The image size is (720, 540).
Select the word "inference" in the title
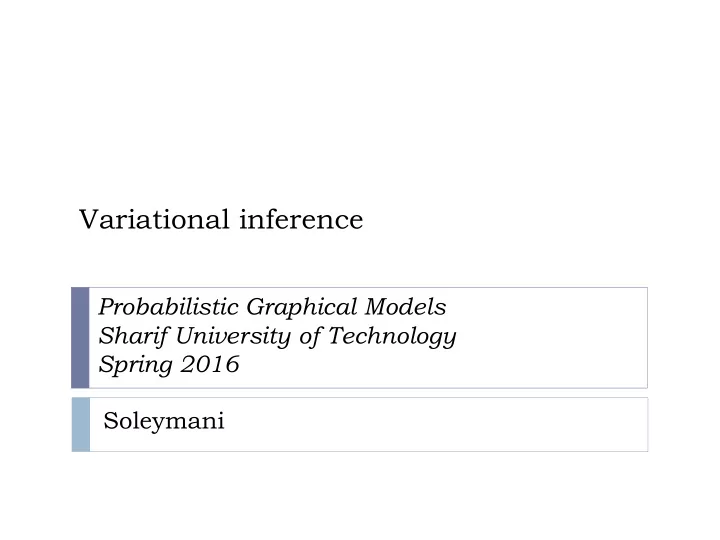(301, 219)
